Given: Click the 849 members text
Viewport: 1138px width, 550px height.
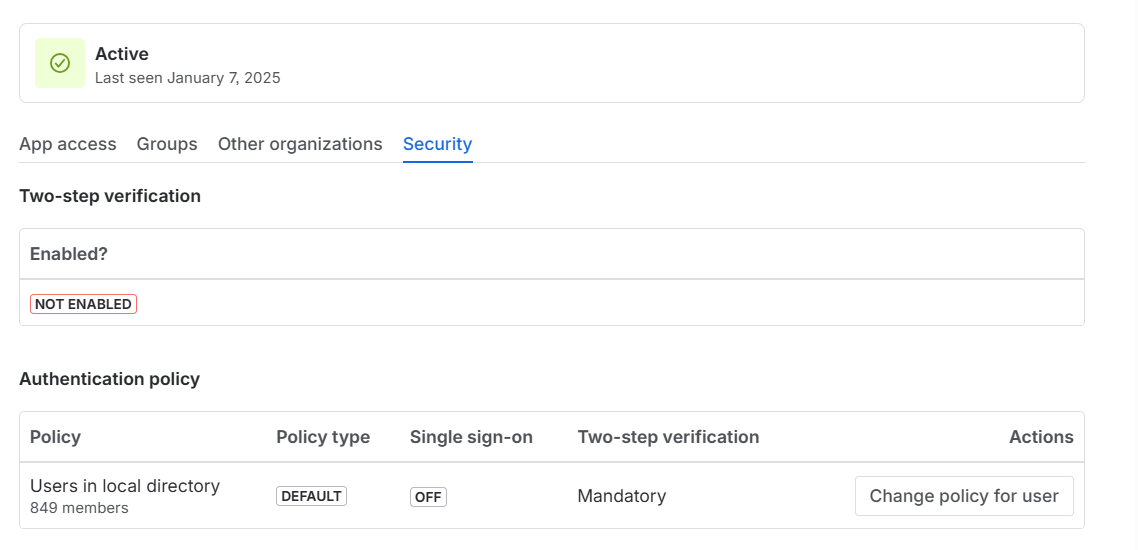Looking at the screenshot, I should 79,508.
